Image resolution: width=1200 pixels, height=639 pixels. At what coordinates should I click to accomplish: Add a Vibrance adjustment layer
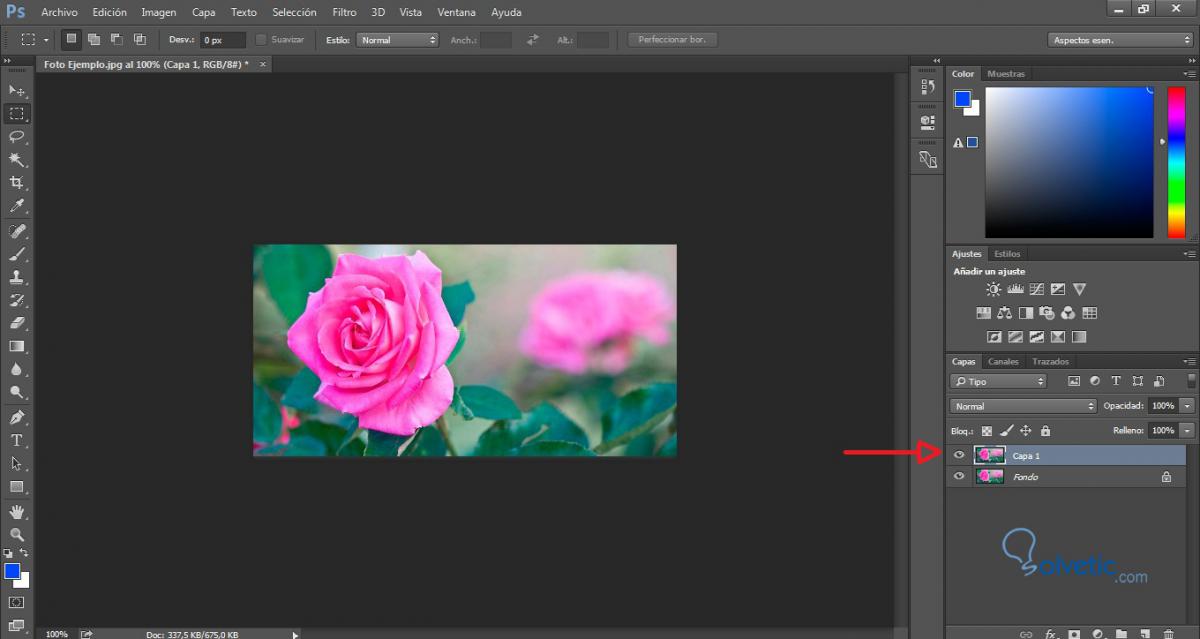pyautogui.click(x=1079, y=289)
